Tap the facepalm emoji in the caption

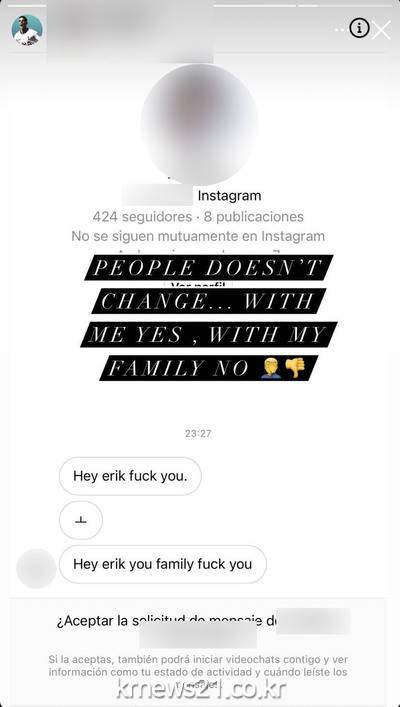(x=271, y=368)
